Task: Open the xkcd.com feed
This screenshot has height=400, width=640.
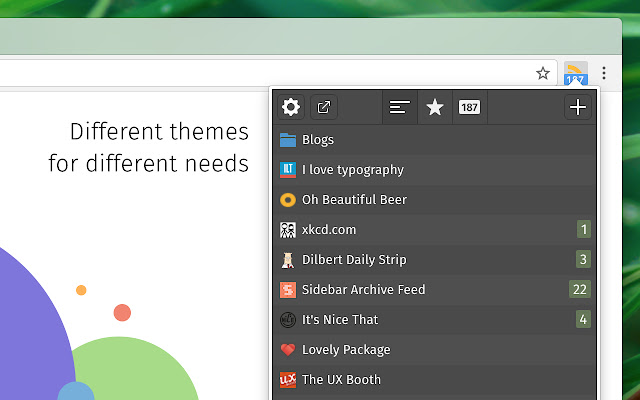Action: tap(329, 230)
